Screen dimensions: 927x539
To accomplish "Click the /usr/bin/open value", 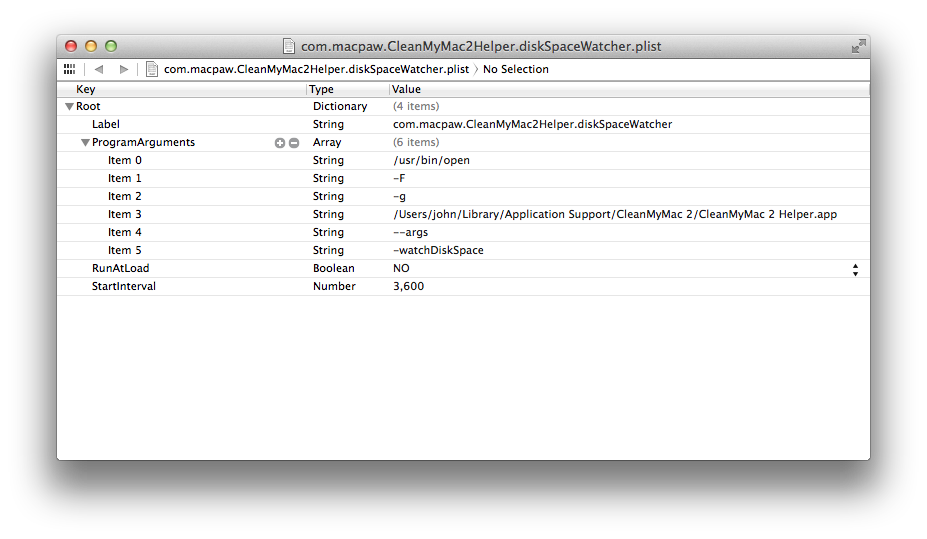I will click(432, 160).
